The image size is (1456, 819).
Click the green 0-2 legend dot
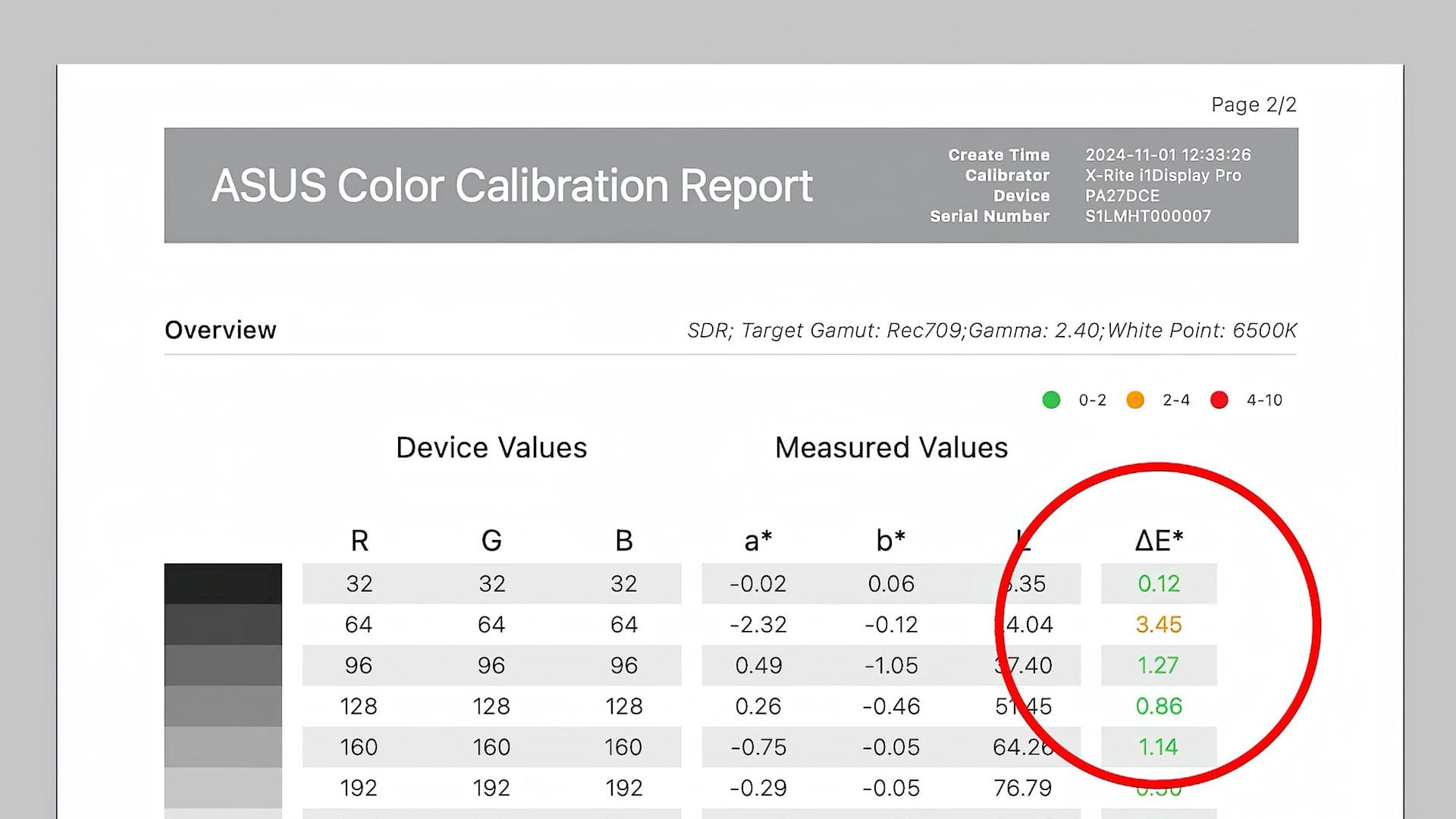click(1051, 400)
